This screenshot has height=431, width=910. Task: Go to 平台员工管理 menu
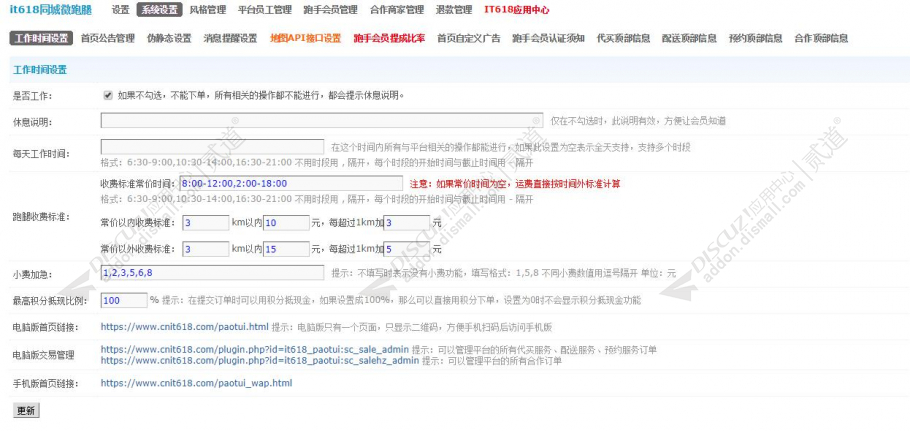coord(265,10)
